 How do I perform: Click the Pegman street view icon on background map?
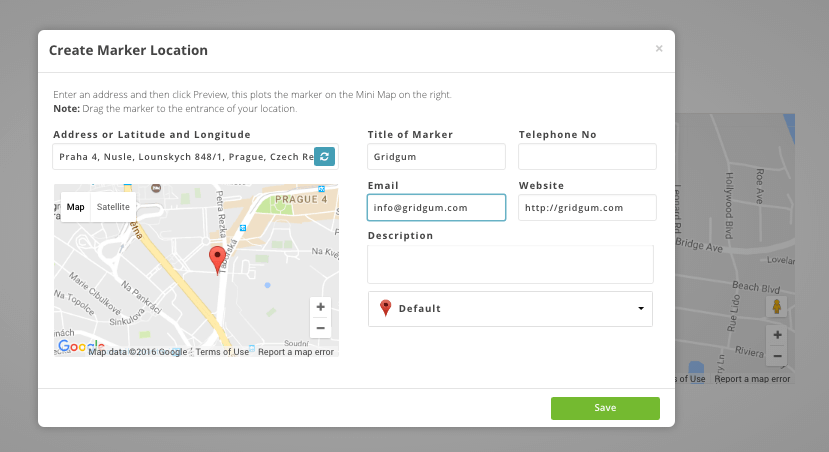point(777,307)
